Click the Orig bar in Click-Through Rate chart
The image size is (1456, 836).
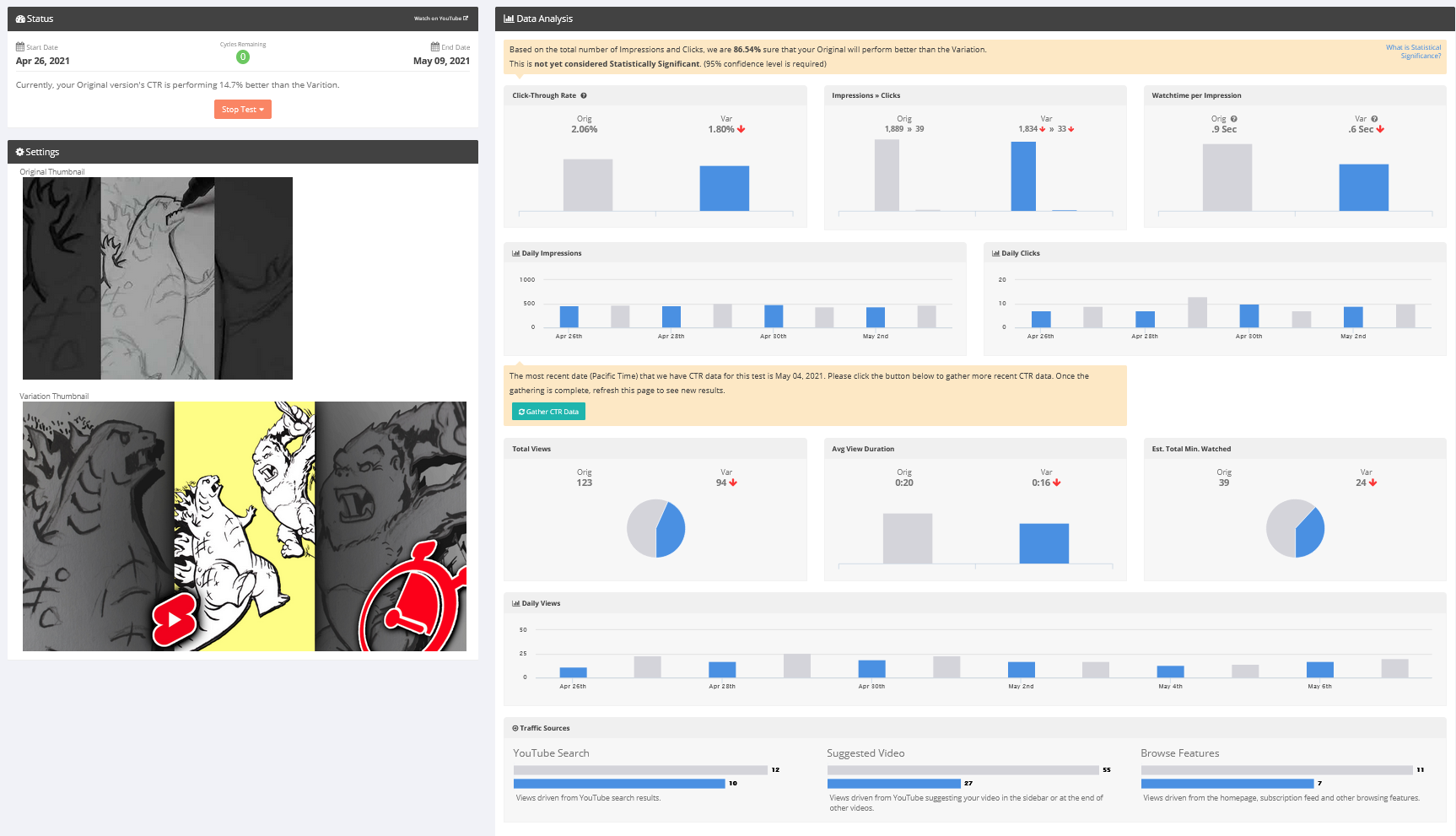tap(588, 185)
